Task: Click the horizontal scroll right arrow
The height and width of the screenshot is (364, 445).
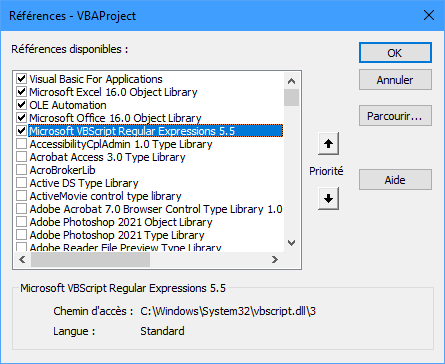Action: [x=275, y=259]
